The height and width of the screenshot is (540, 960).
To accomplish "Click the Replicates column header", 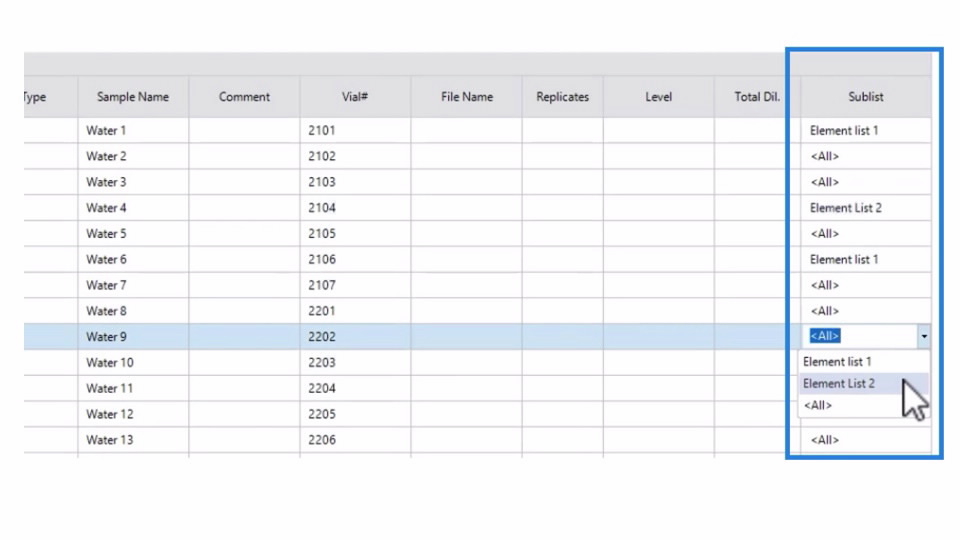I will click(x=562, y=97).
